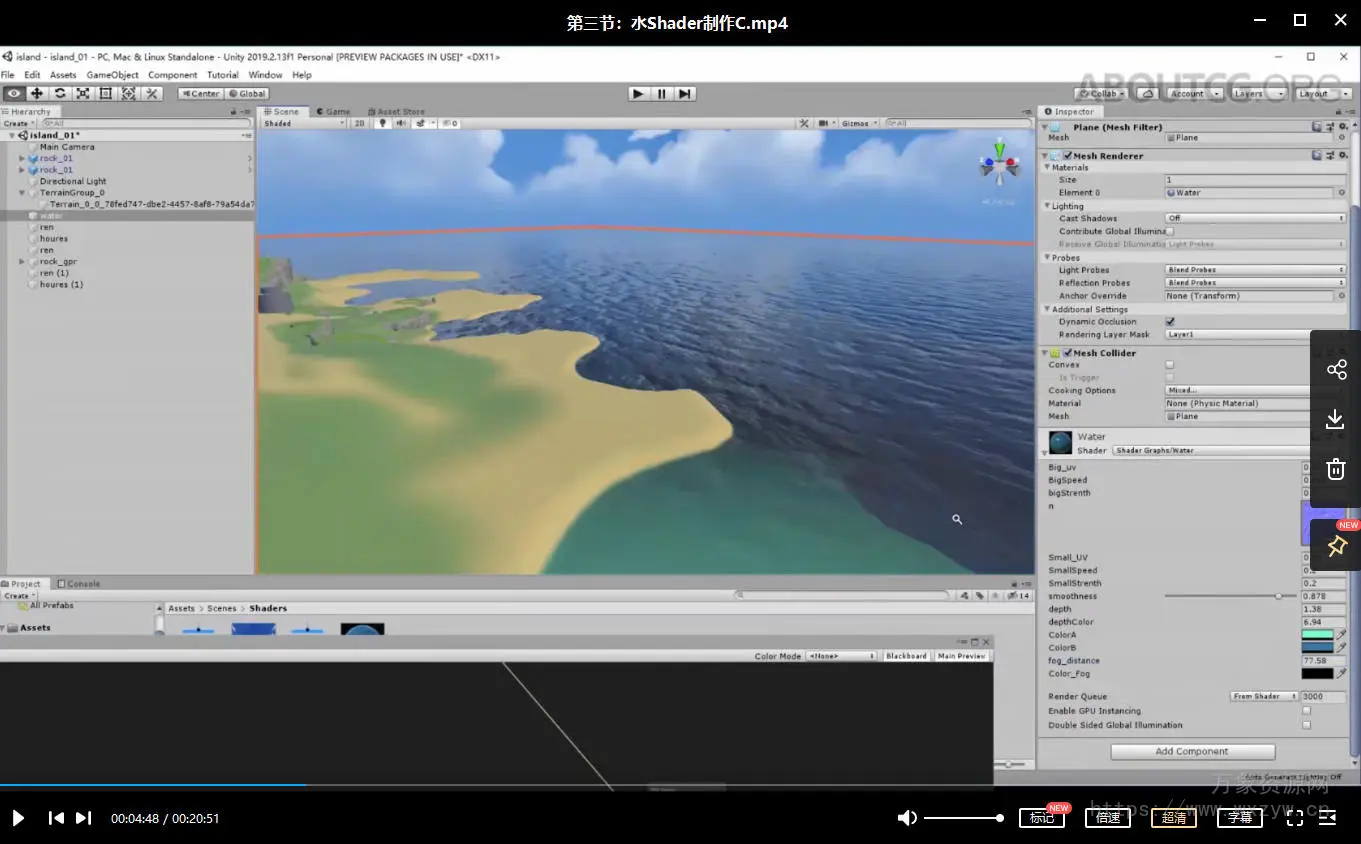
Task: Switch to the Game tab
Action: pos(333,111)
